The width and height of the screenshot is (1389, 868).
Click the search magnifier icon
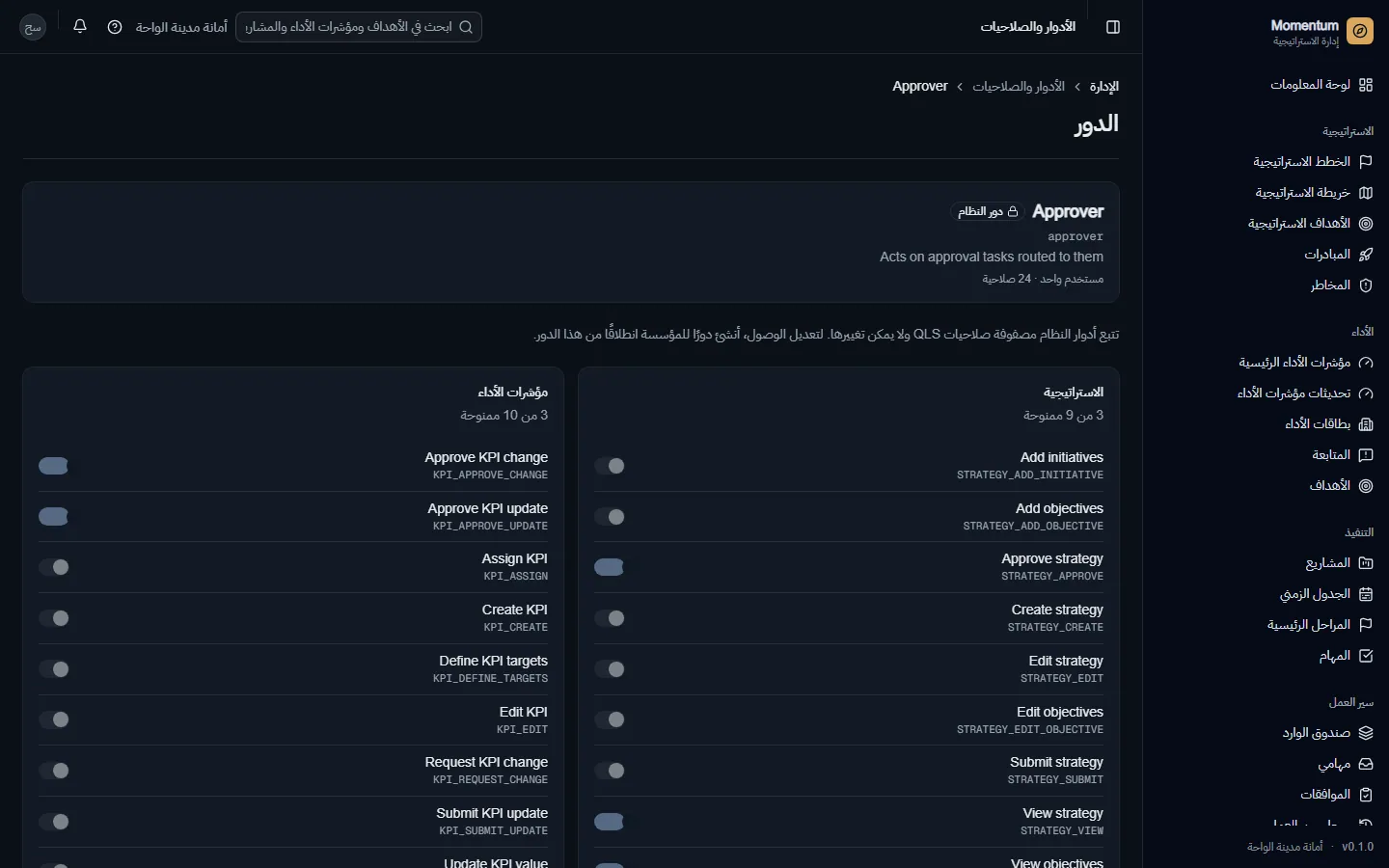466,27
